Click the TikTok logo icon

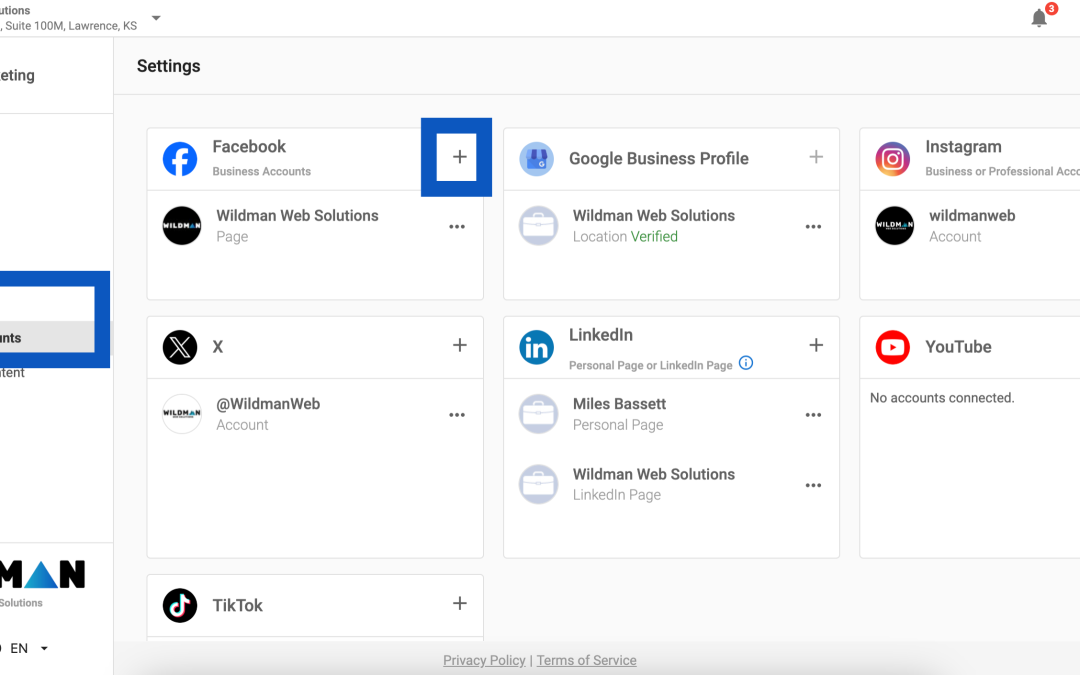click(180, 605)
